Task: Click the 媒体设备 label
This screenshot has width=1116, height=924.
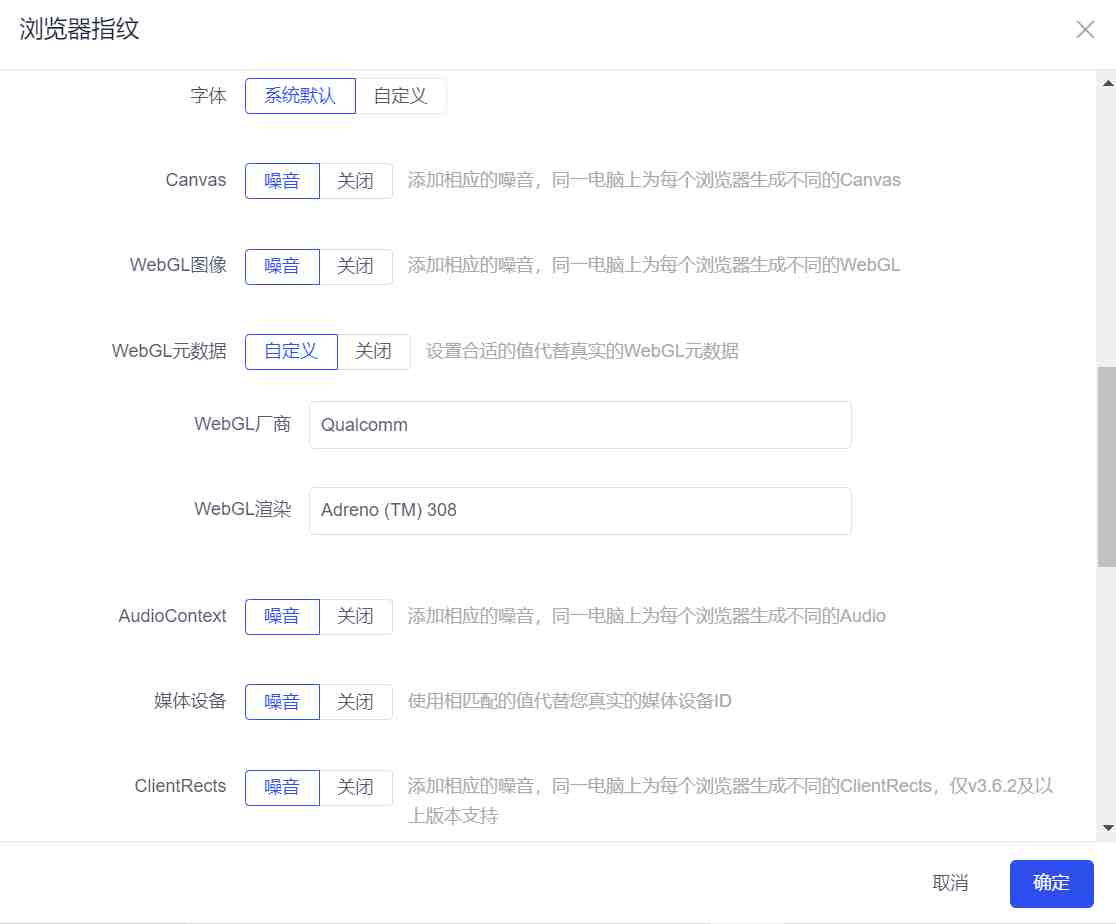Action: [x=190, y=701]
